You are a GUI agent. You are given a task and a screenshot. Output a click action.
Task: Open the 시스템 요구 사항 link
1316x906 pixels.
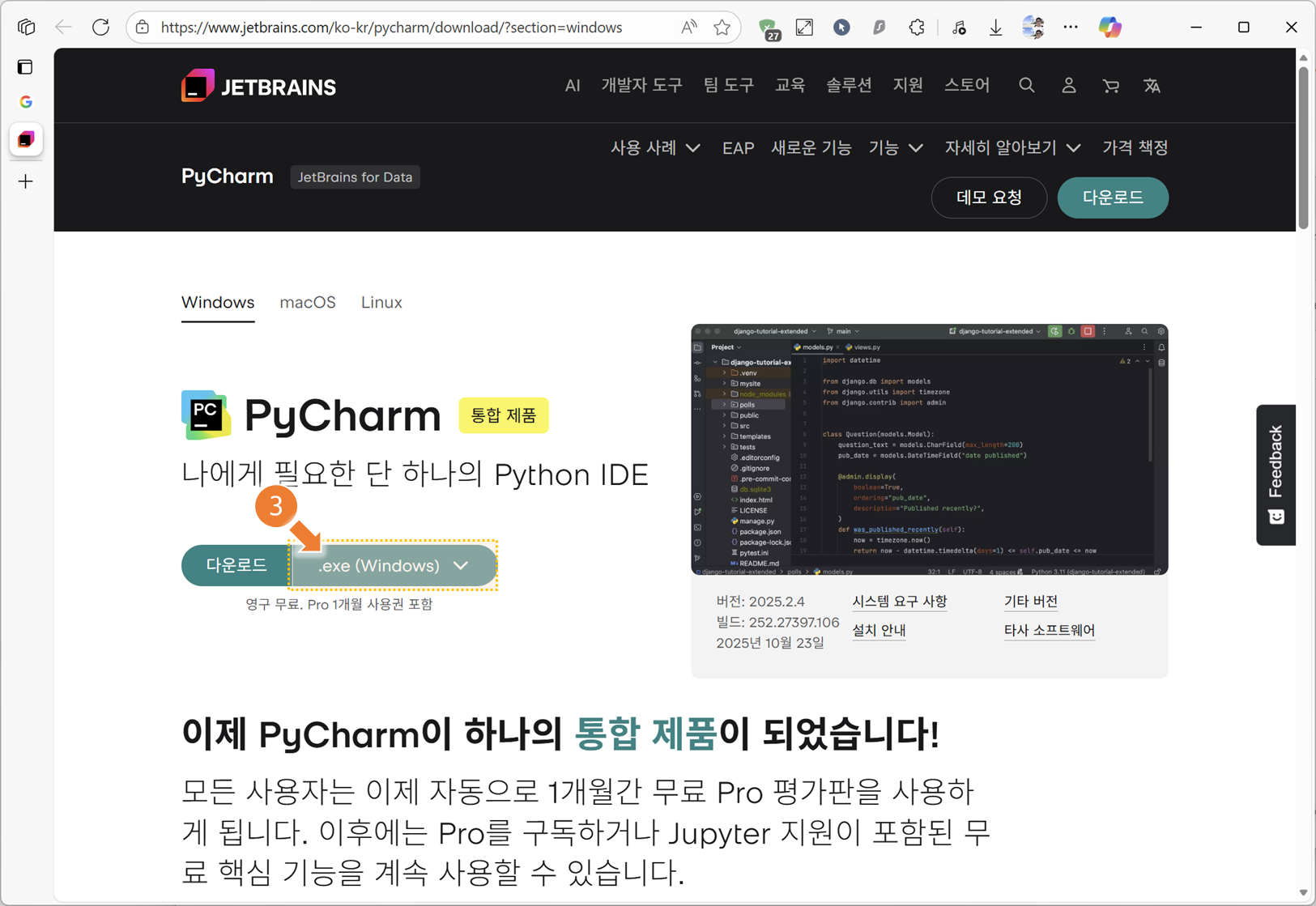899,601
